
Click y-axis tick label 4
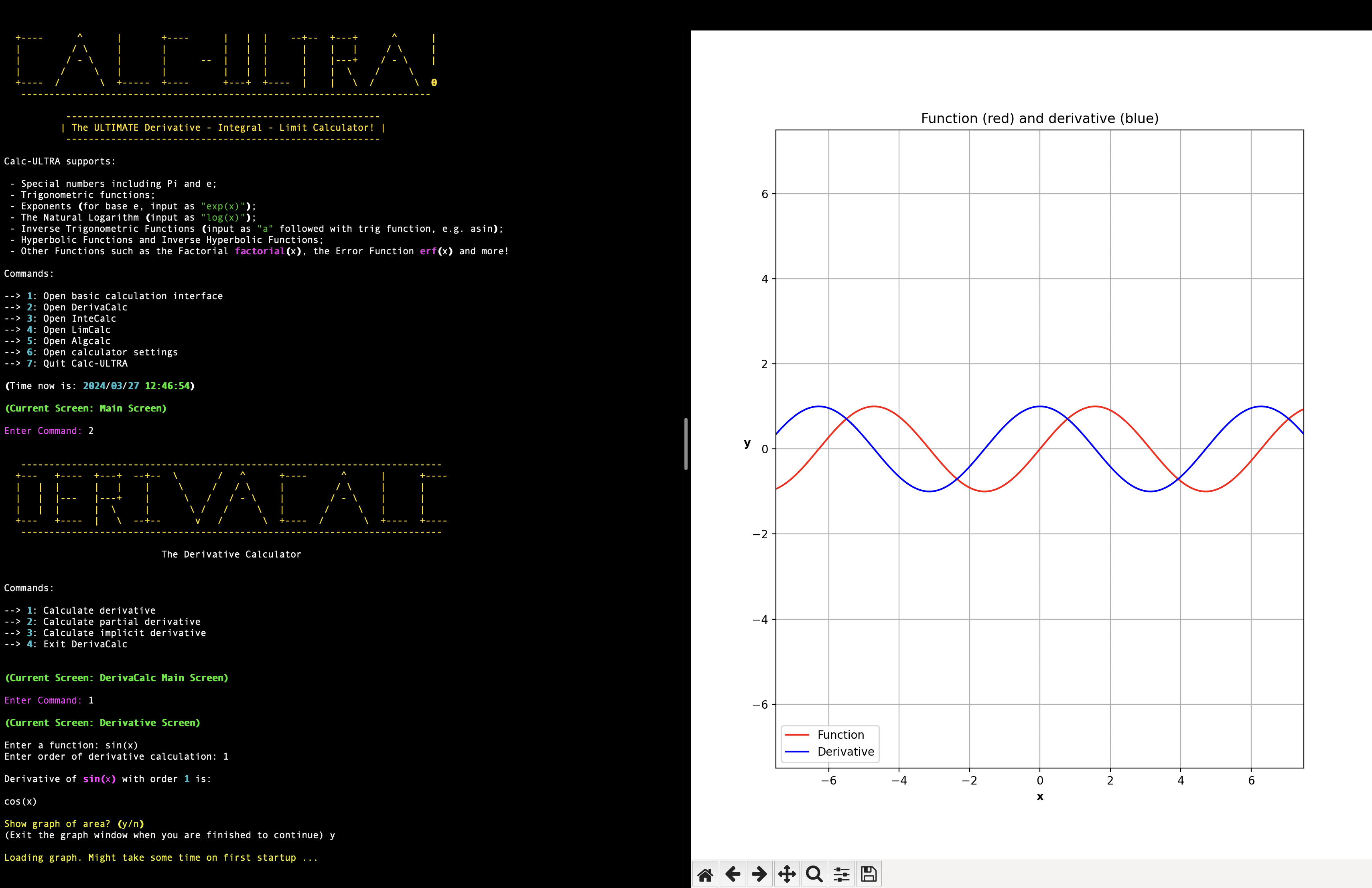[x=765, y=279]
